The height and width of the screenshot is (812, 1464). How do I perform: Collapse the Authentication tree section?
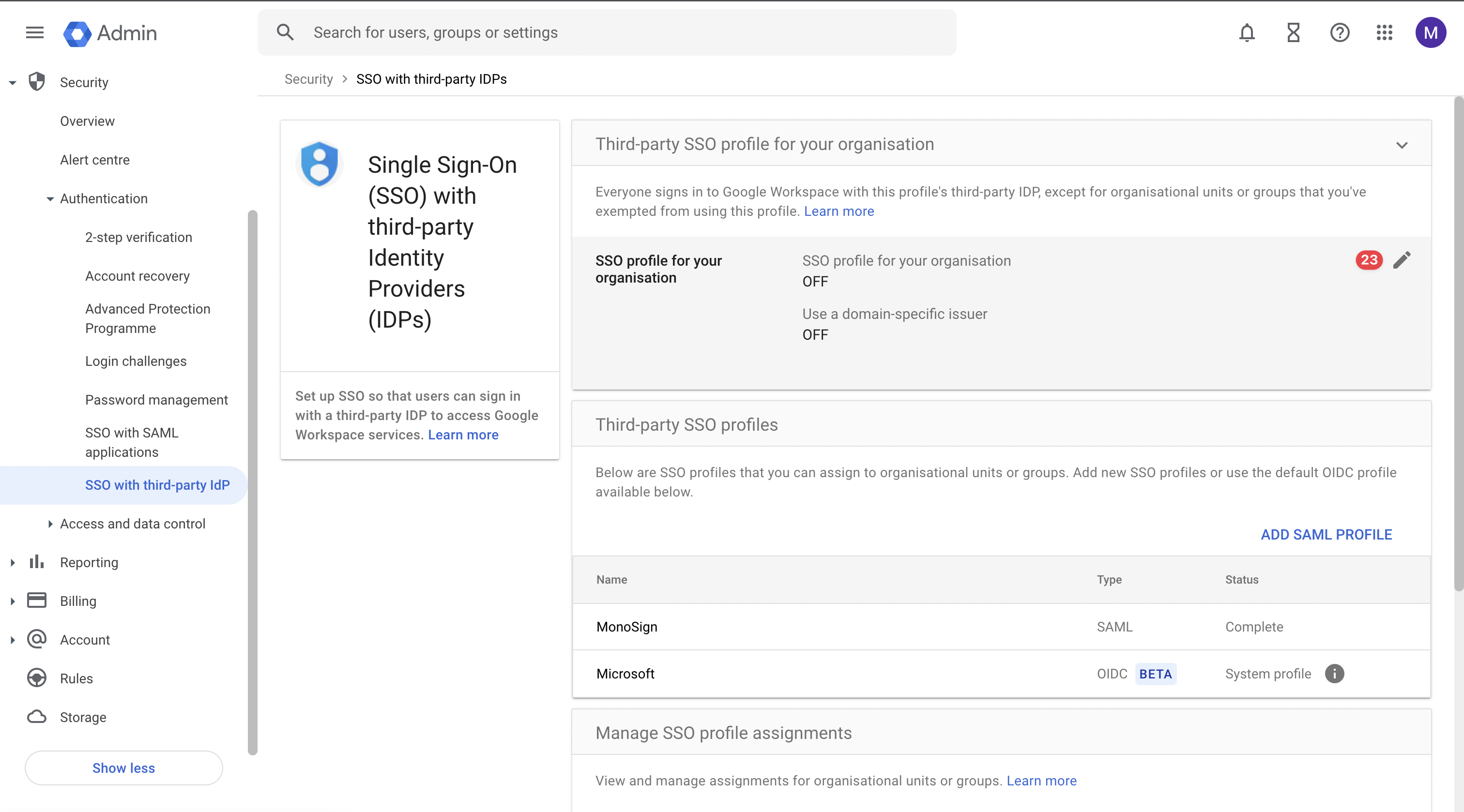coord(50,199)
